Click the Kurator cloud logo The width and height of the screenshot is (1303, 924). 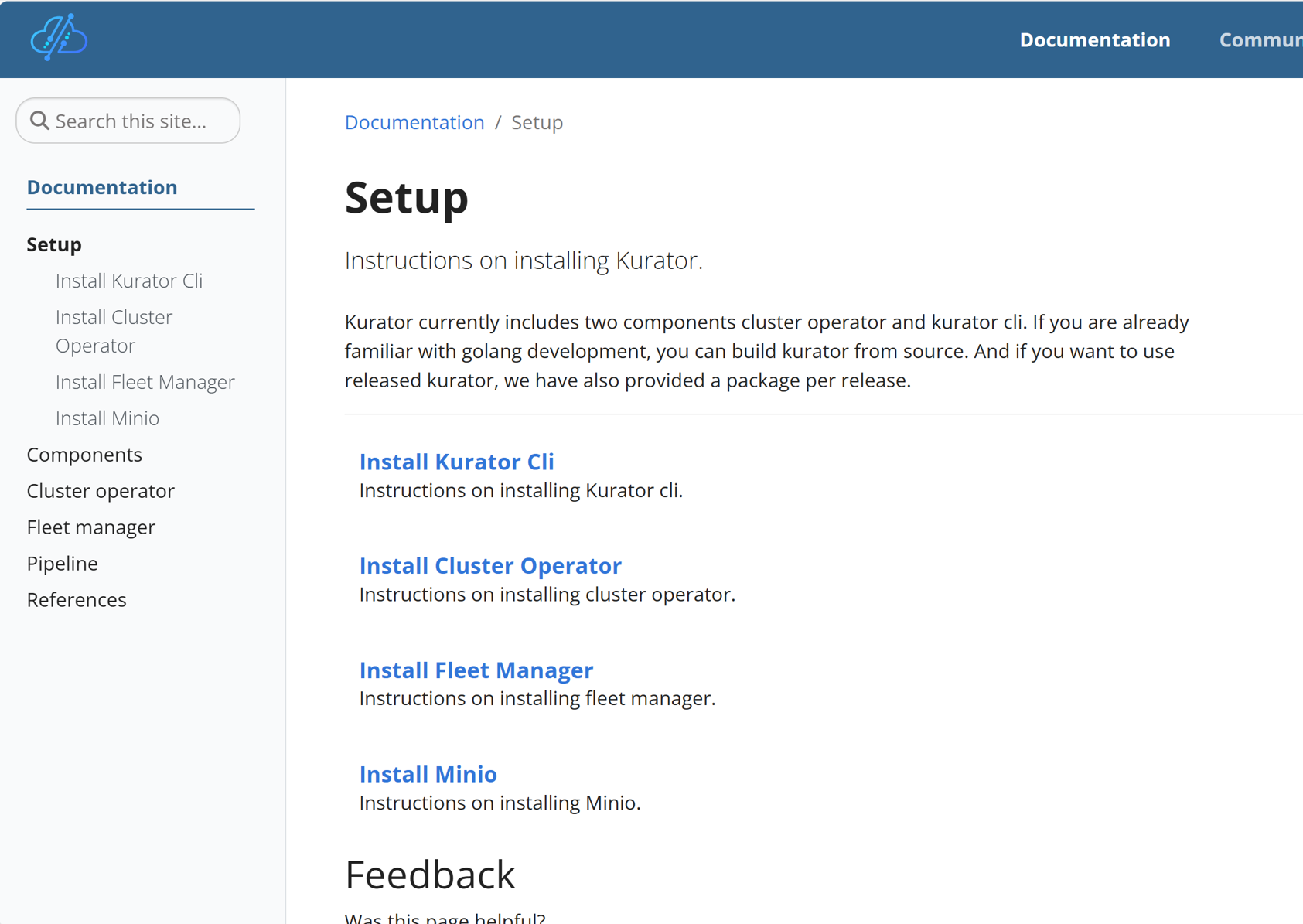point(59,37)
